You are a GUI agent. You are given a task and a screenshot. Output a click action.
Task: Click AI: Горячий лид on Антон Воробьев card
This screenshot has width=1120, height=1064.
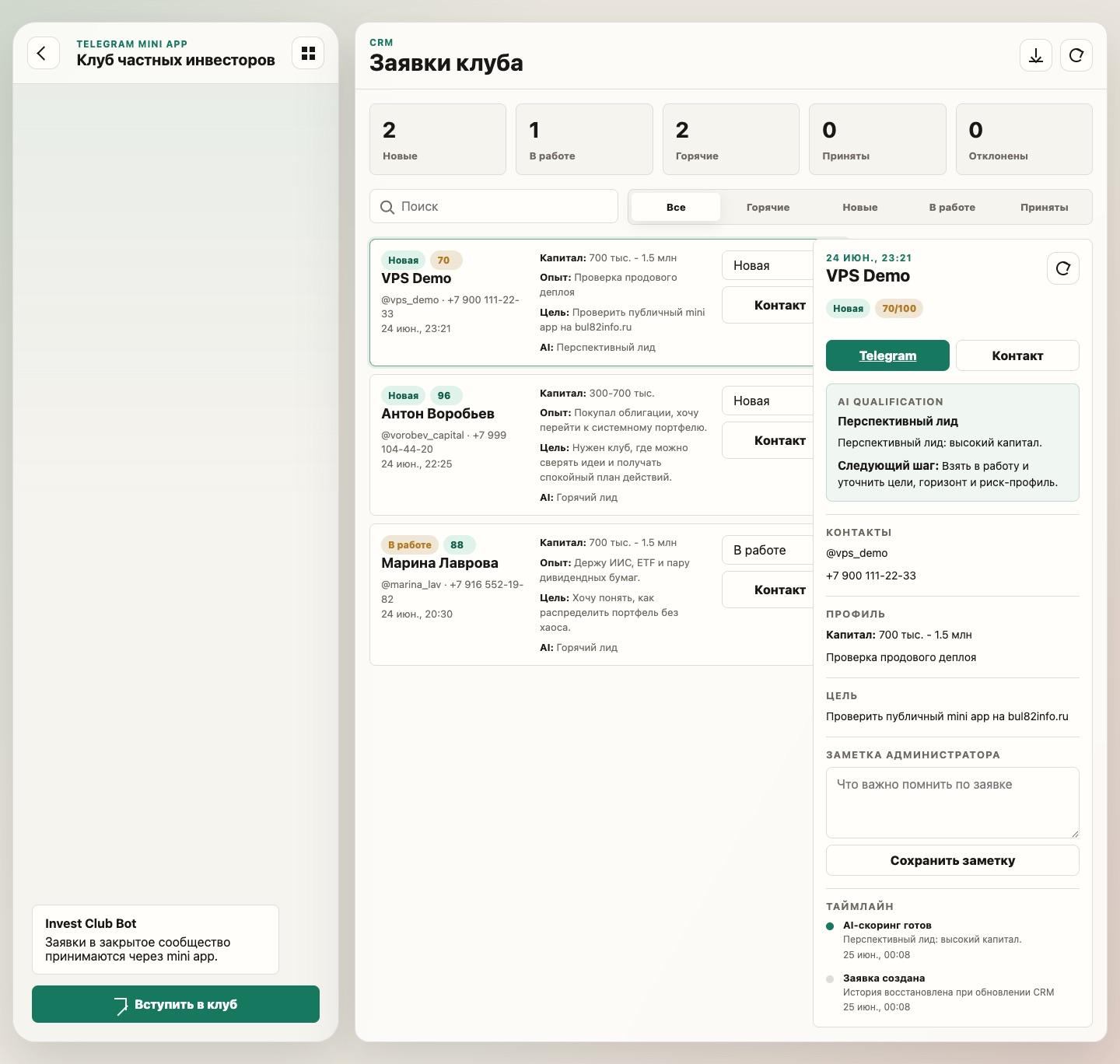coord(579,498)
